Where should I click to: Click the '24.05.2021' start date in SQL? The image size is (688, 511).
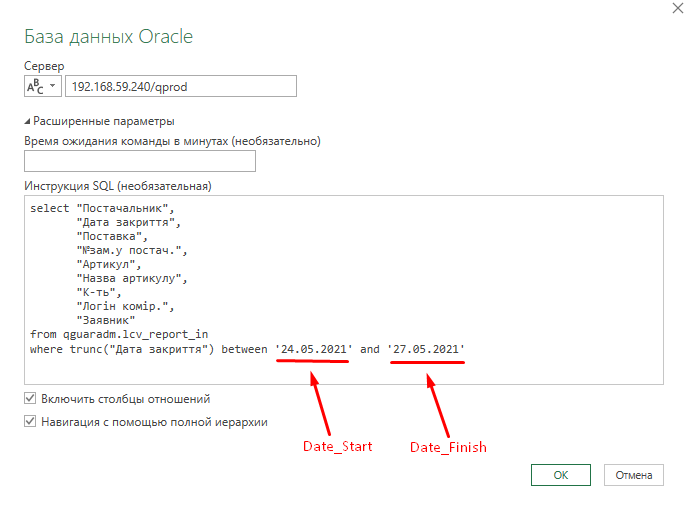click(x=313, y=349)
